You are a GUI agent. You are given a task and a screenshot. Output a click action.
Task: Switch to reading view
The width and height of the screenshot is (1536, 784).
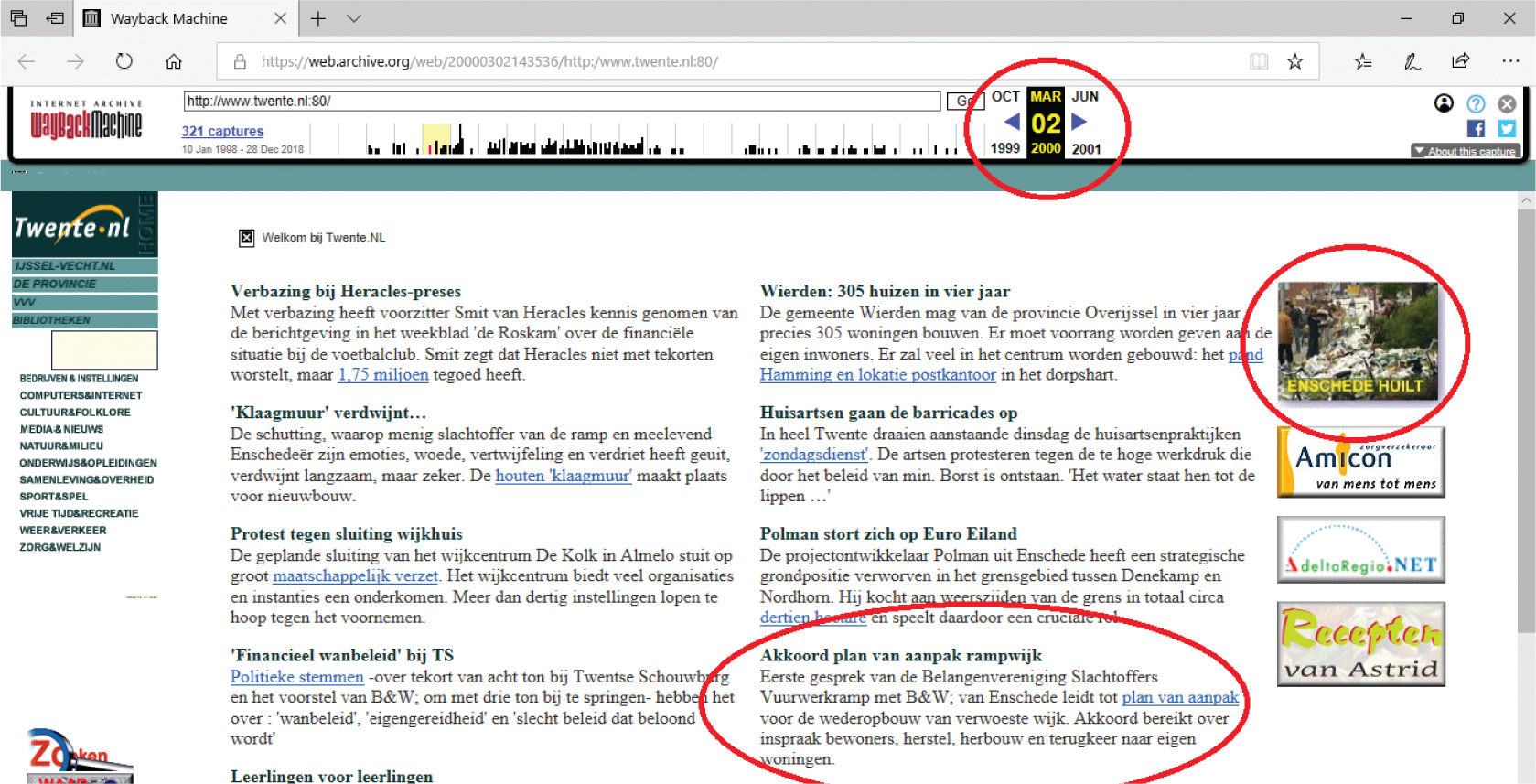1259,61
